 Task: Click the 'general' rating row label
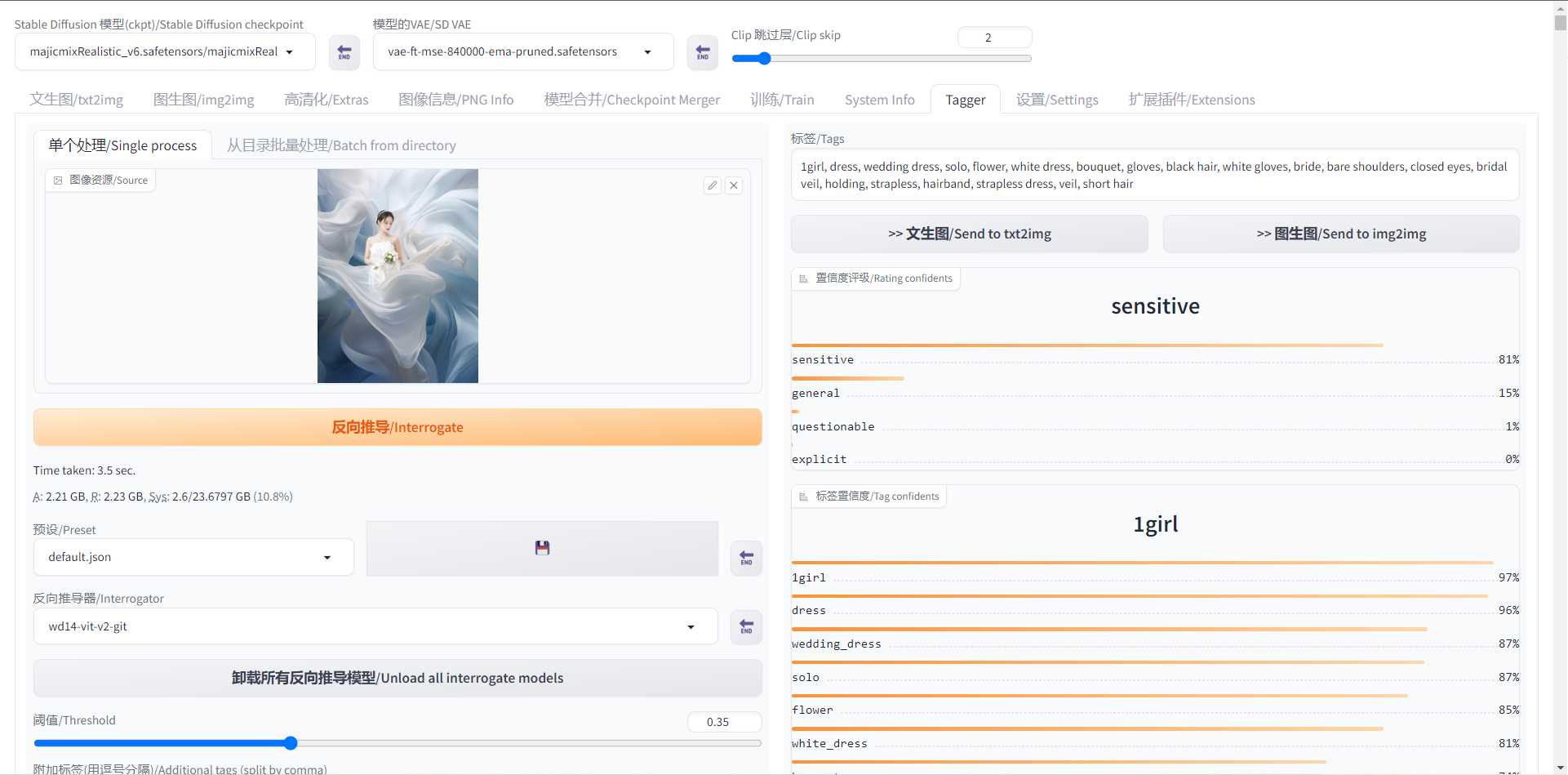pos(815,394)
